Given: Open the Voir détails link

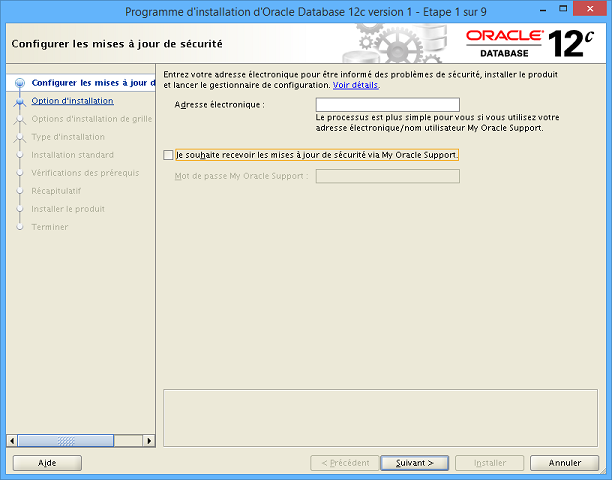Looking at the screenshot, I should point(355,85).
